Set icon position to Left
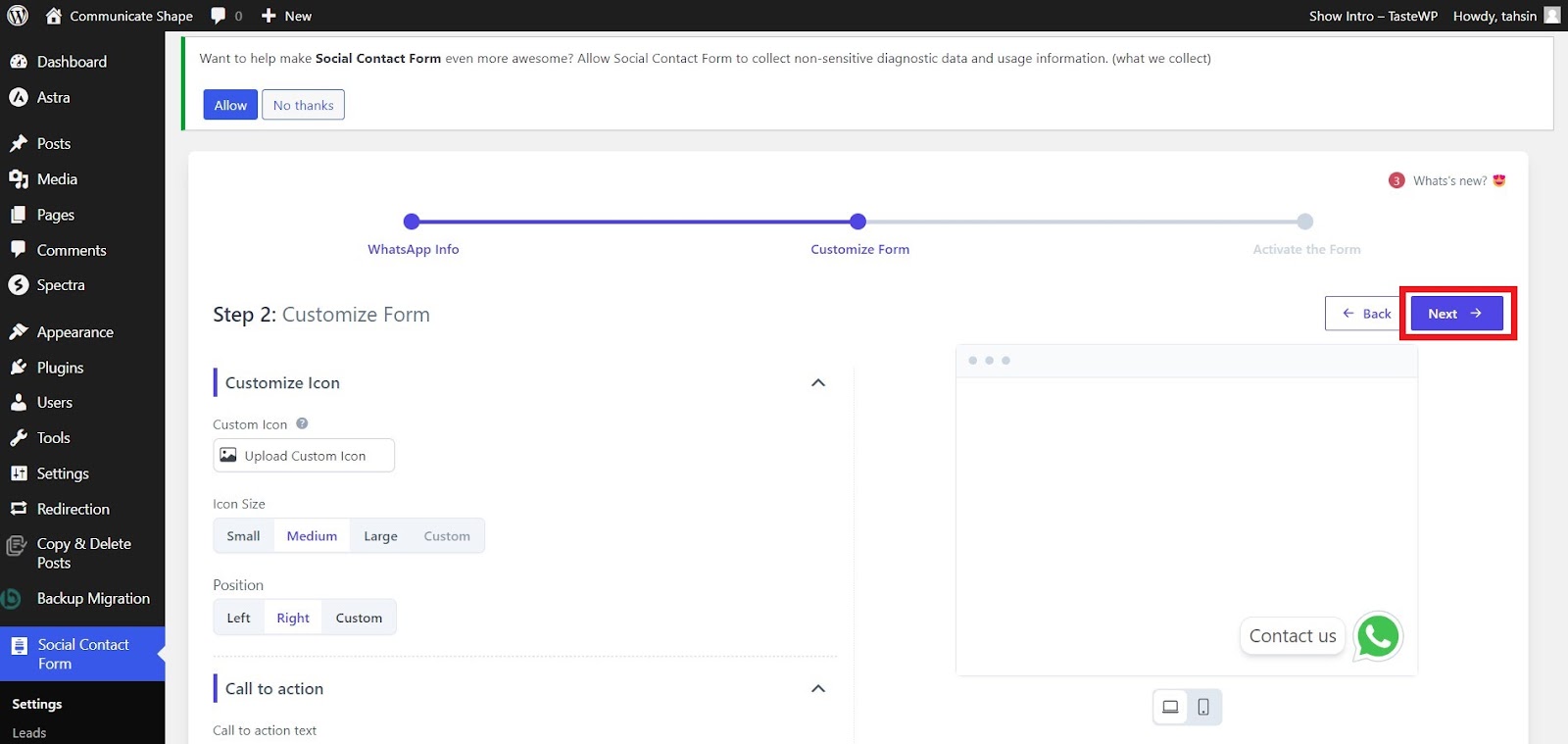This screenshot has width=1568, height=744. click(x=238, y=618)
